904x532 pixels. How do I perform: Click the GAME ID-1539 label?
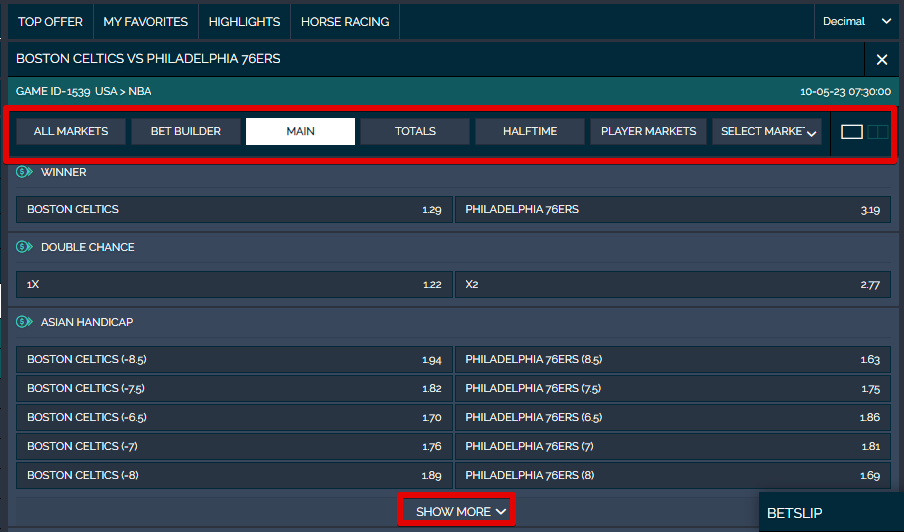click(53, 91)
